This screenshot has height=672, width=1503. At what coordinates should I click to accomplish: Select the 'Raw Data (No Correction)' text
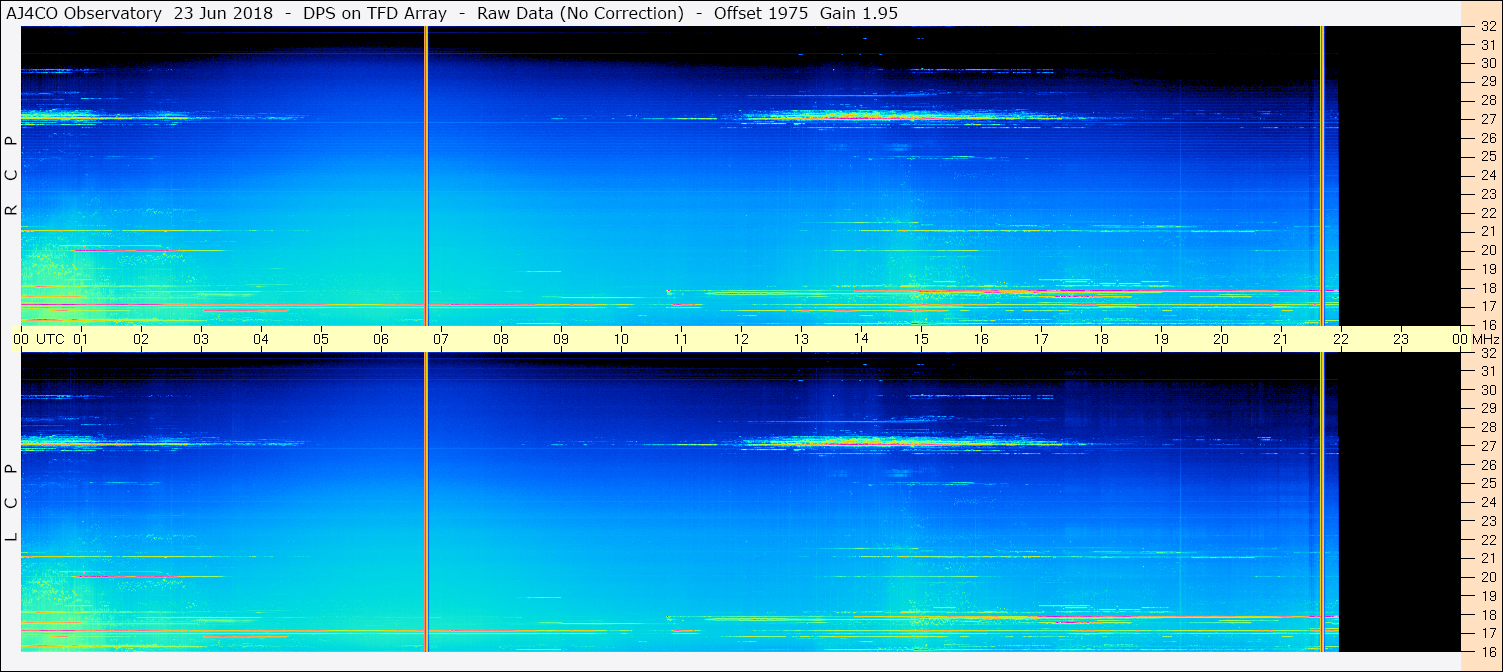coord(580,13)
